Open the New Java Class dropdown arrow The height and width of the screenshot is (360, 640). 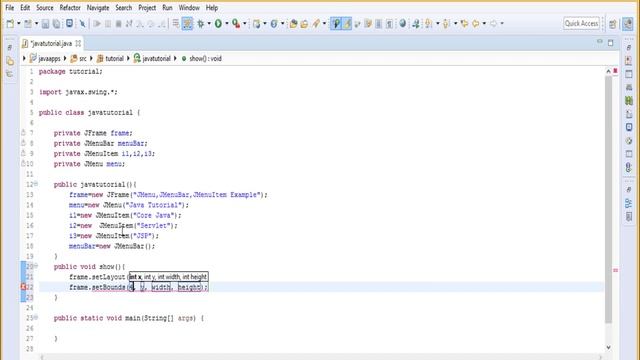point(282,24)
